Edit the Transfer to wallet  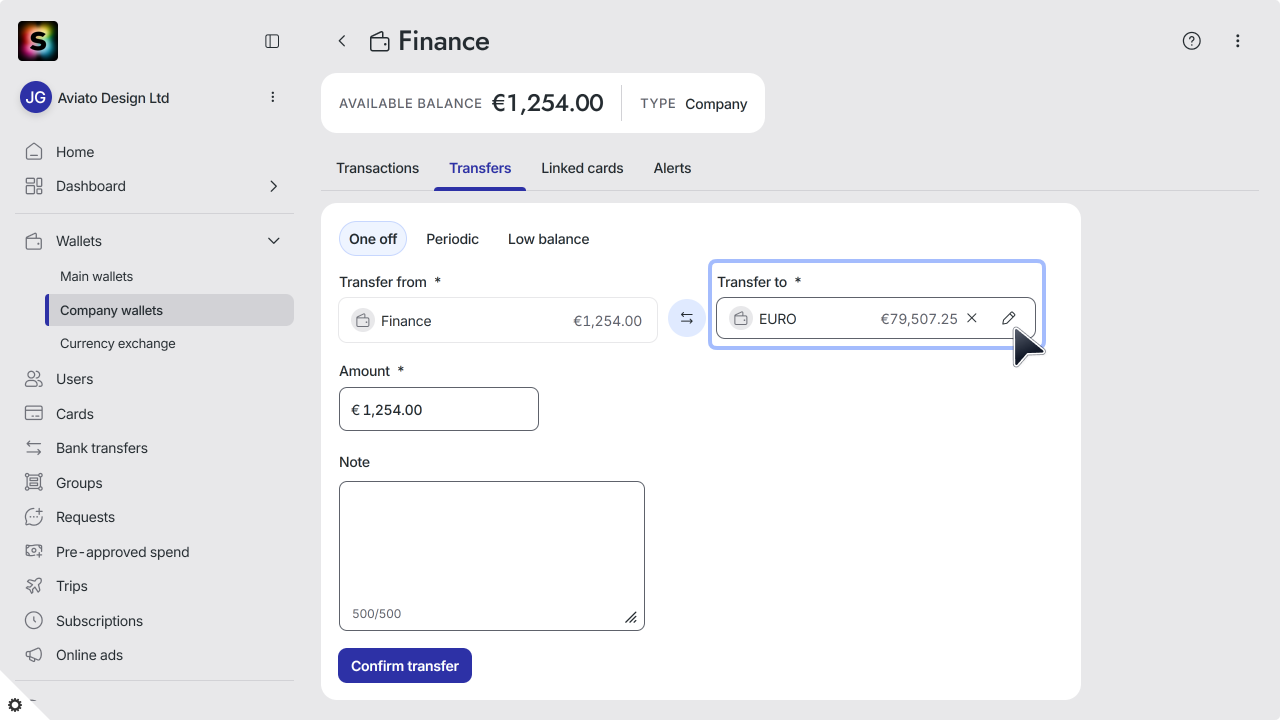tap(1008, 318)
